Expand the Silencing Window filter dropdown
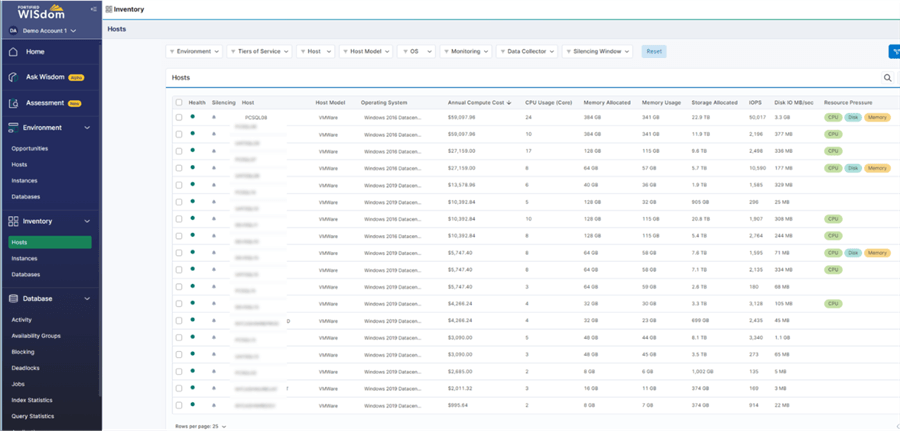This screenshot has height=431, width=900. (x=597, y=51)
